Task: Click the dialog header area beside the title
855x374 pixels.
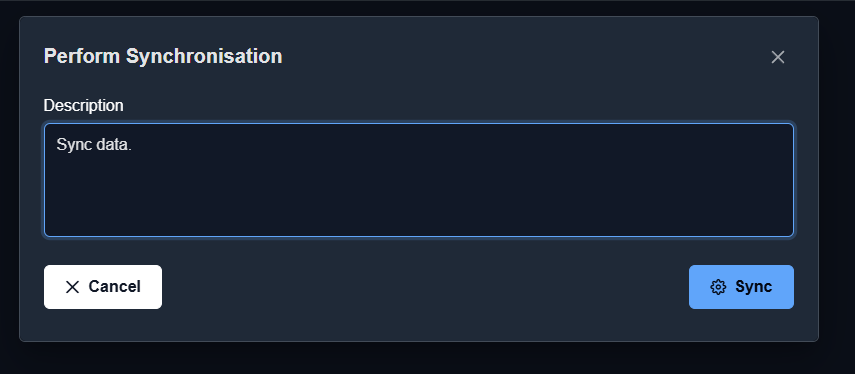Action: (523, 57)
